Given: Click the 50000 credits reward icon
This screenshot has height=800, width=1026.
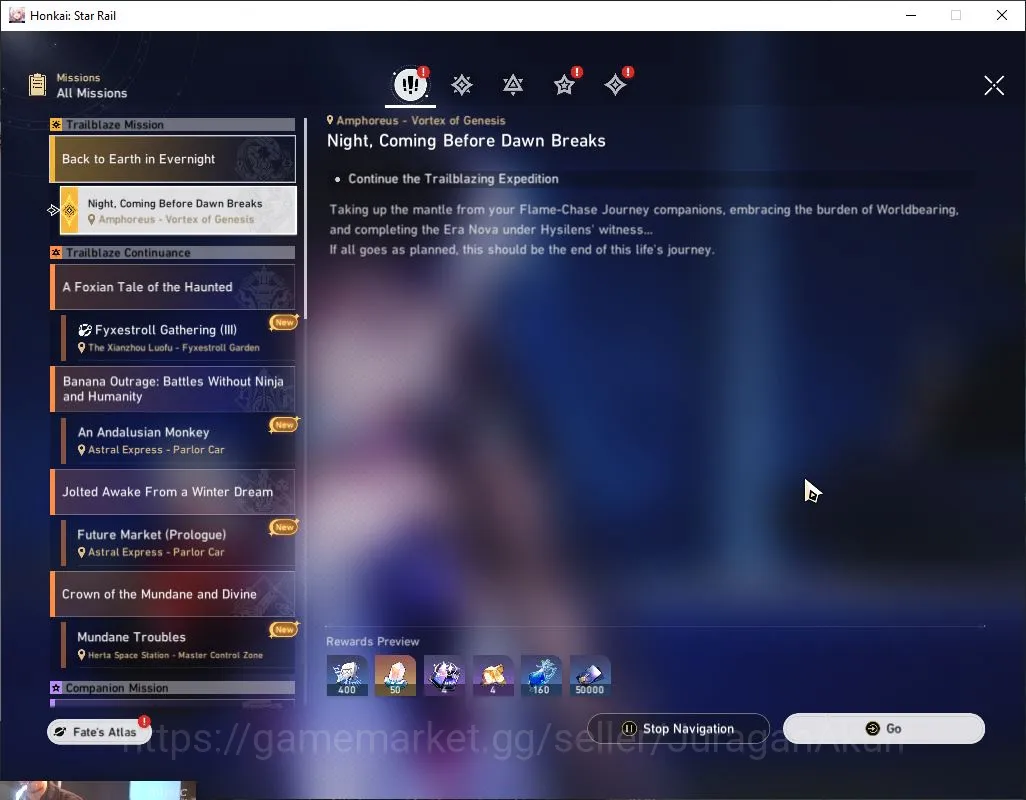Looking at the screenshot, I should (x=590, y=675).
